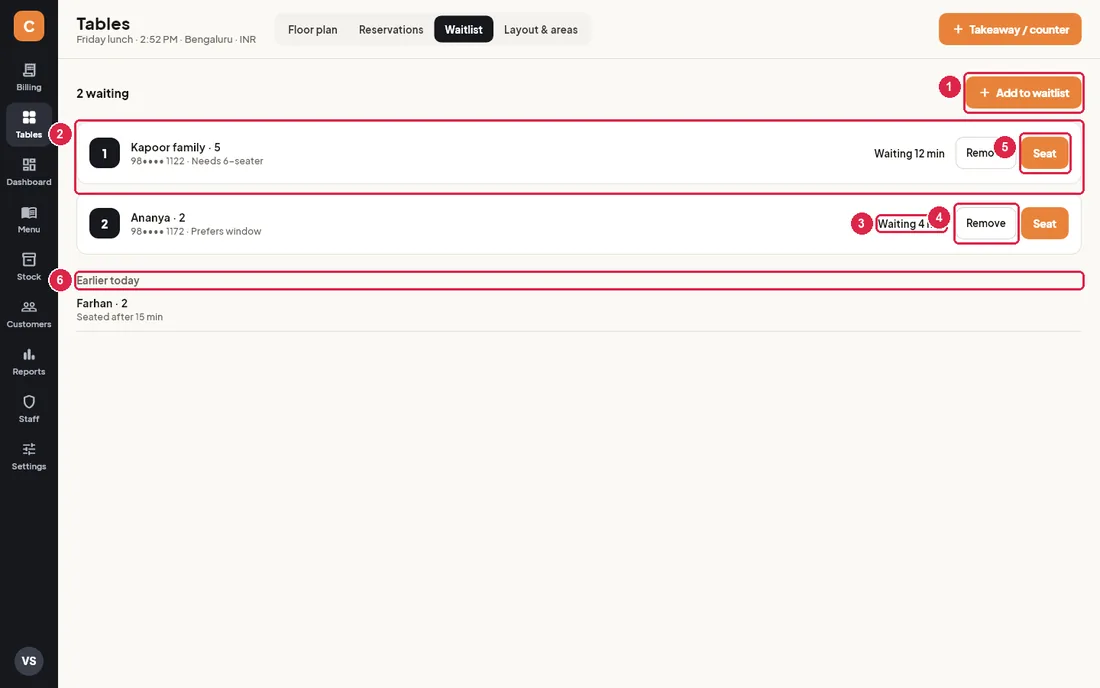The width and height of the screenshot is (1100, 688).
Task: Open the Layout & areas tab
Action: click(540, 29)
